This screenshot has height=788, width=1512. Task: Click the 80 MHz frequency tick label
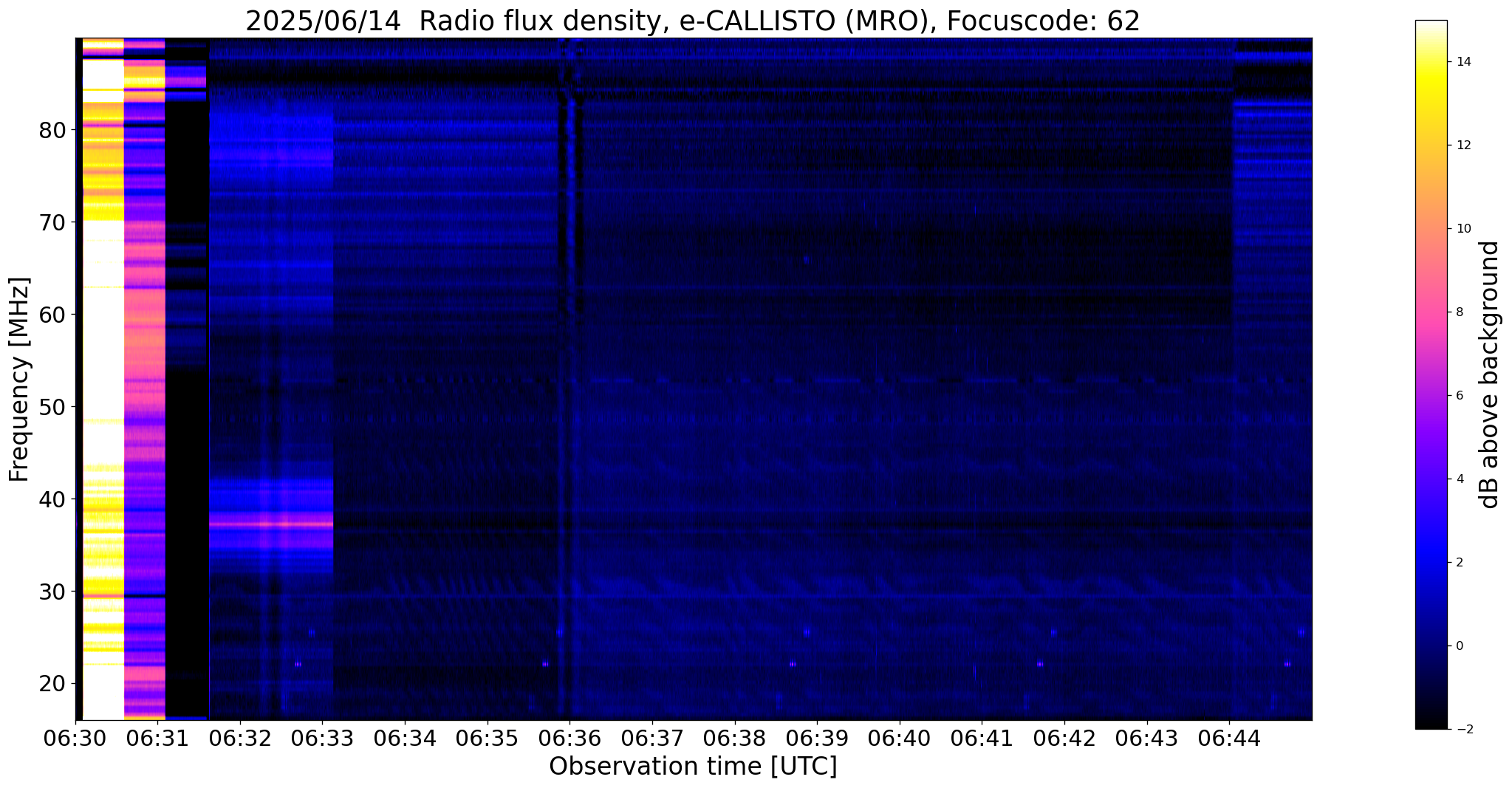pos(52,130)
